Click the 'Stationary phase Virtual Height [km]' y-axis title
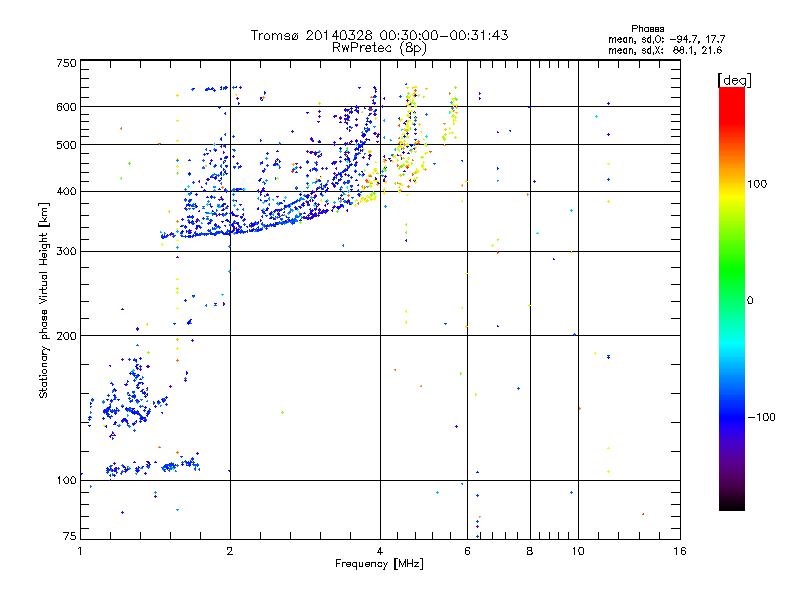800x600 pixels. (44, 301)
